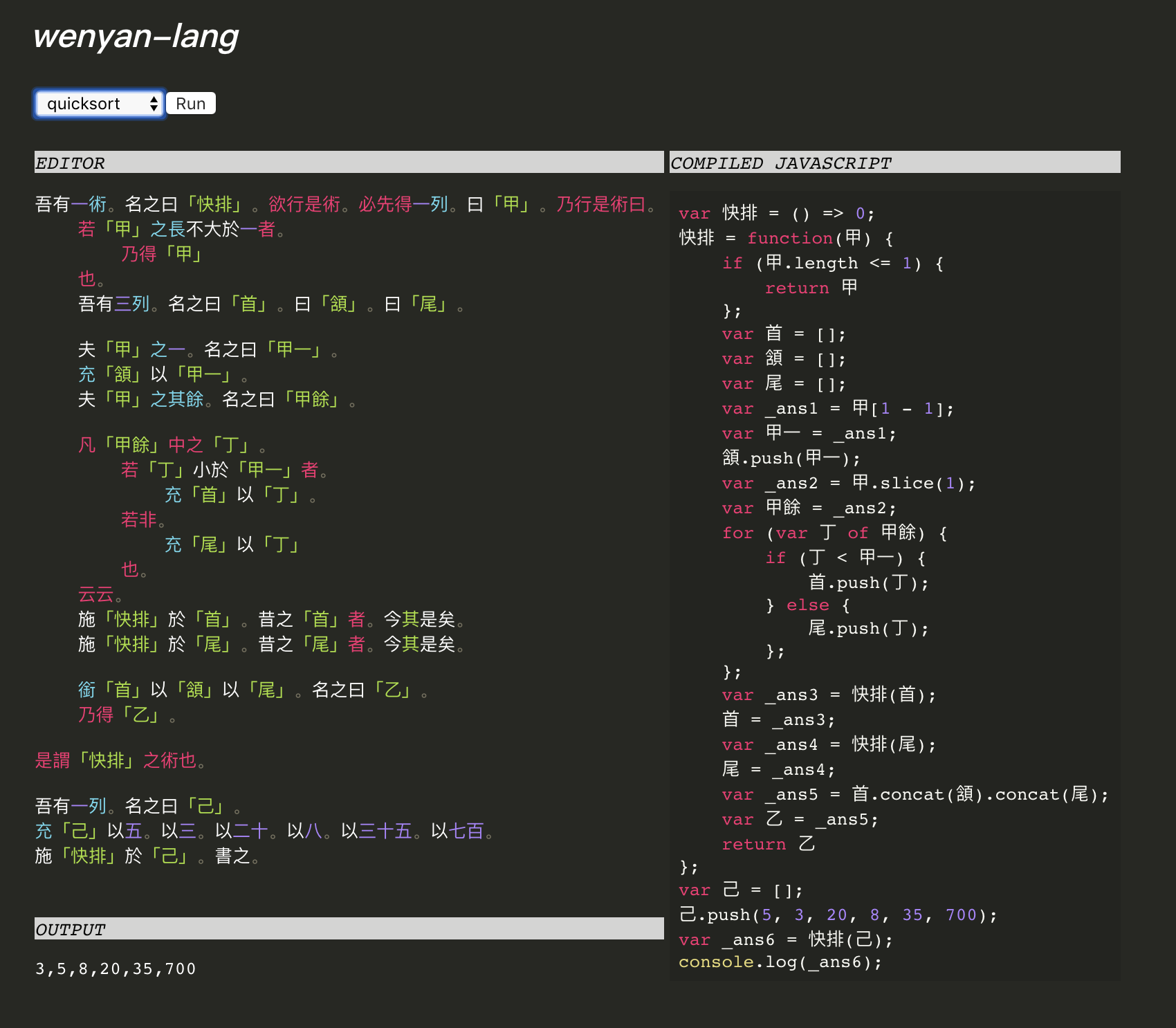Click compiled line for (var 丁 of 甲餘)
The height and width of the screenshot is (1028, 1176).
click(x=834, y=533)
